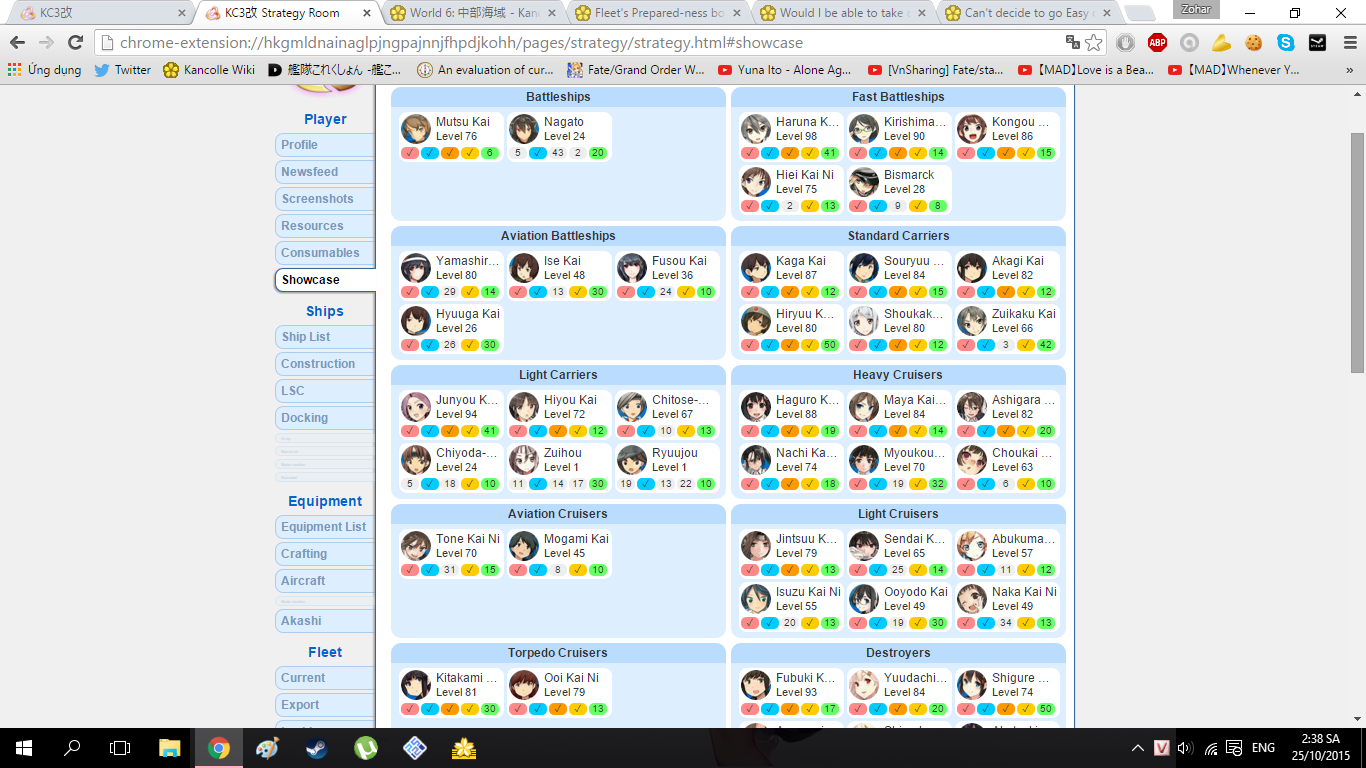The height and width of the screenshot is (768, 1366).
Task: Open Akashi page
Action: 325,621
